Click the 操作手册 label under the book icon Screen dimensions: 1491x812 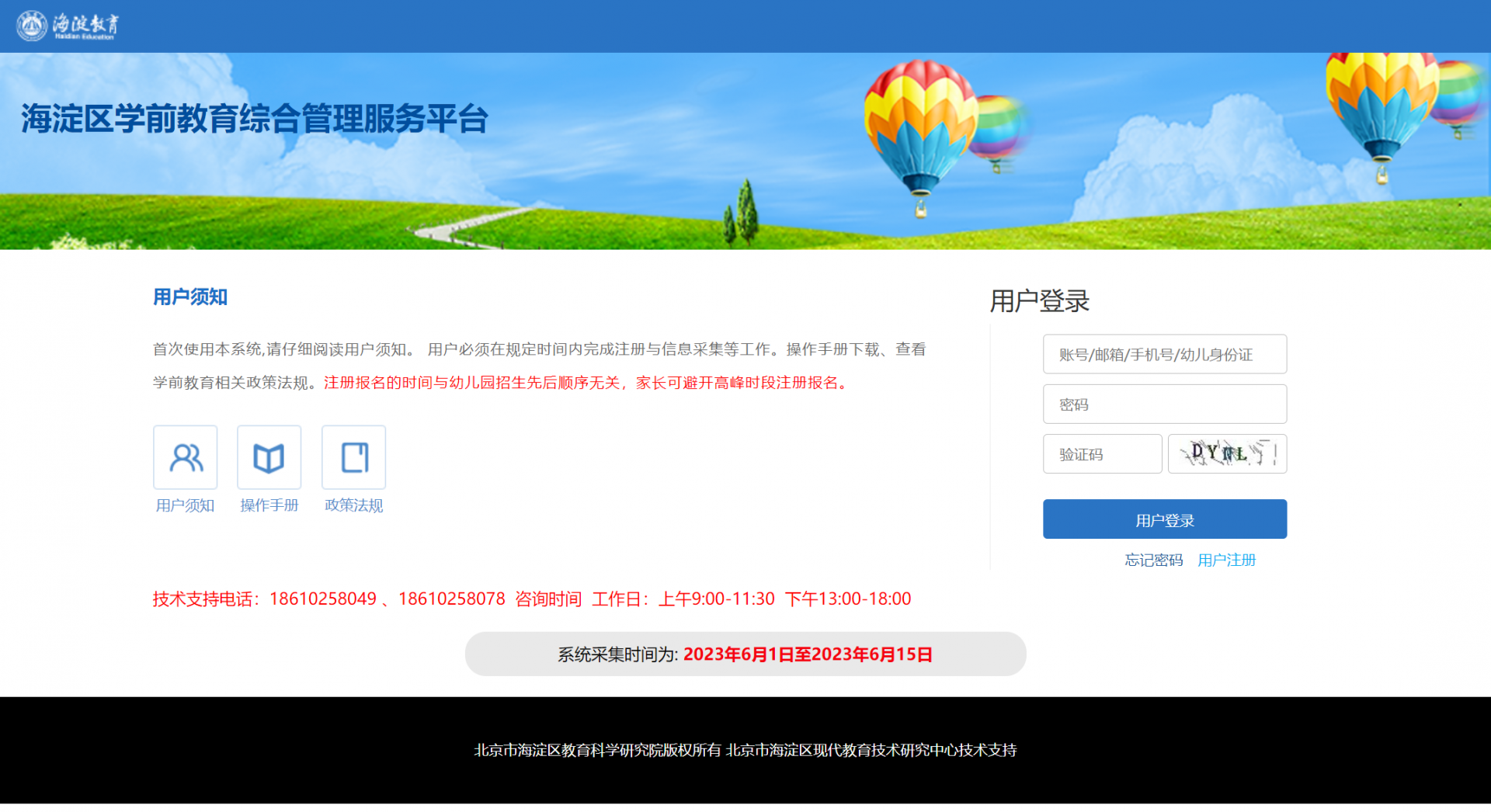(269, 505)
